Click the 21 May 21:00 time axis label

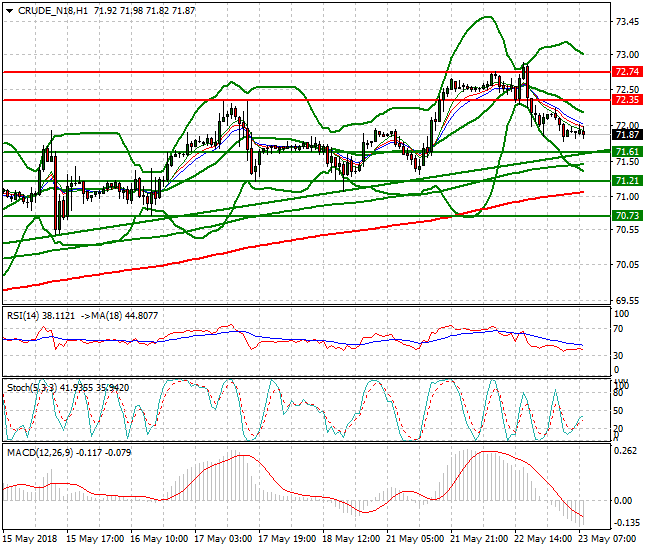tap(479, 539)
